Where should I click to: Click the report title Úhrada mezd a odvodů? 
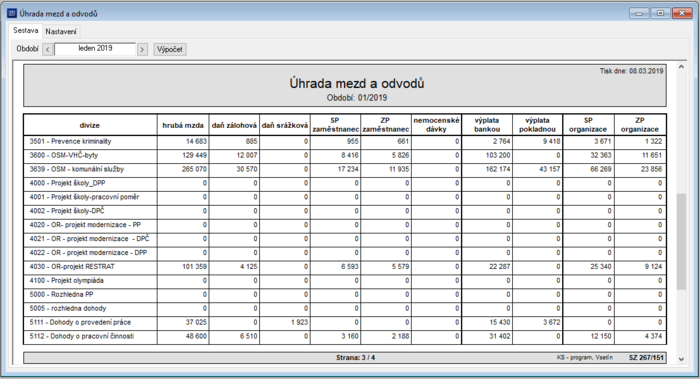tap(357, 83)
